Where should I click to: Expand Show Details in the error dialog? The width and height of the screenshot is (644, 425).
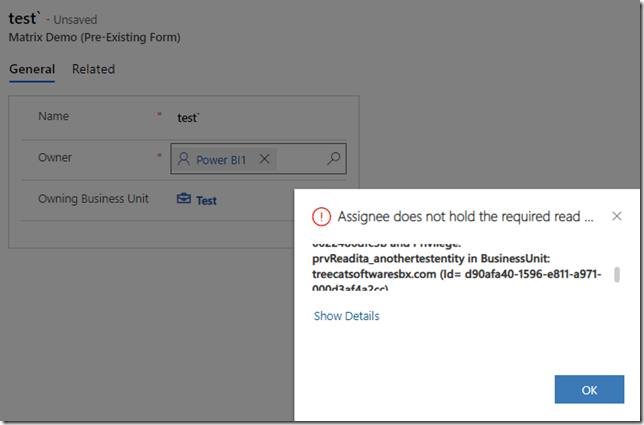(x=346, y=316)
